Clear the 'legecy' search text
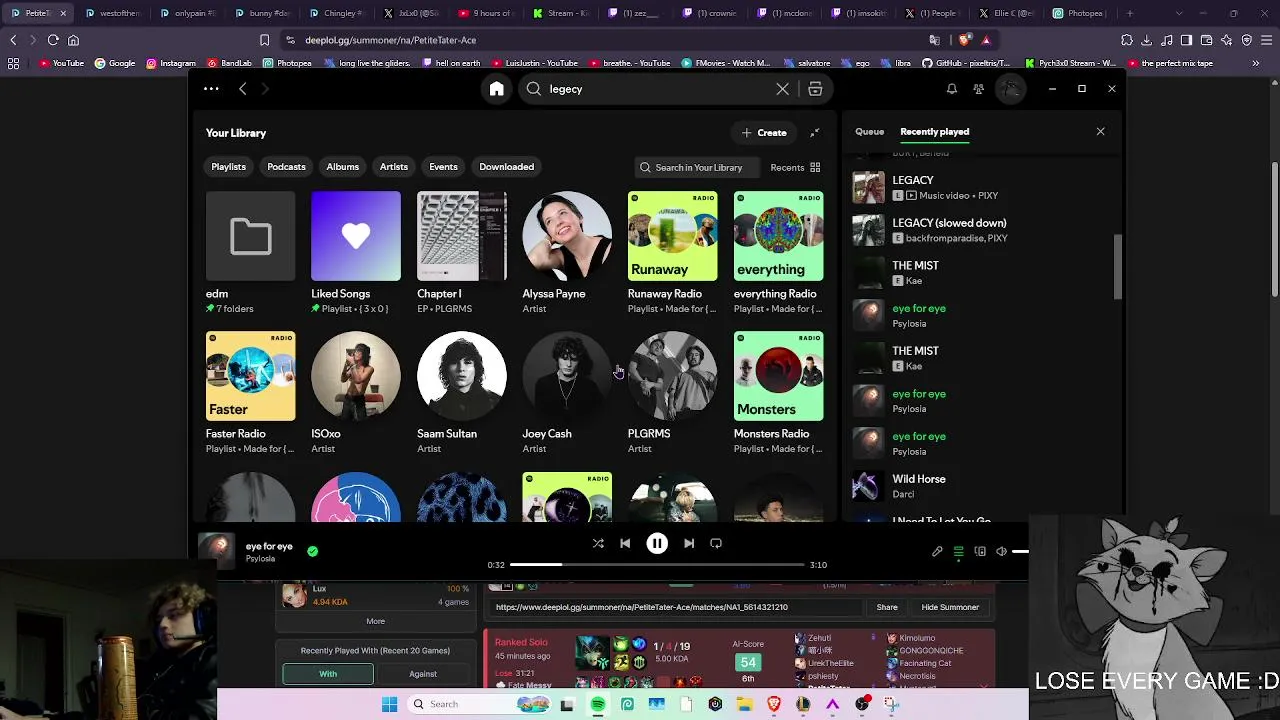The image size is (1280, 720). click(782, 89)
